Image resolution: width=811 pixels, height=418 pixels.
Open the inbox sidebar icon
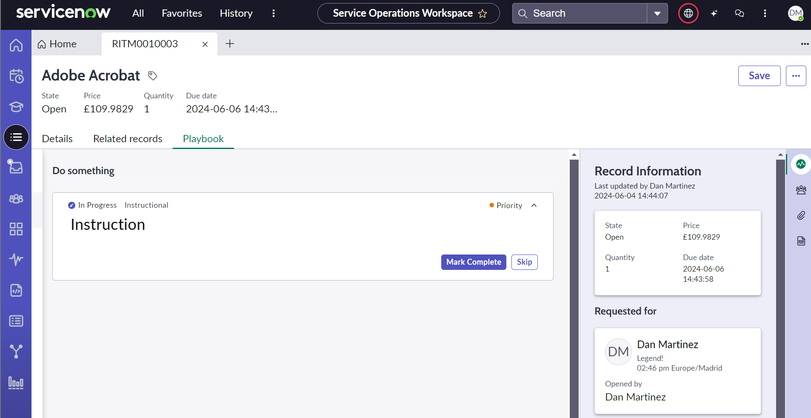pyautogui.click(x=16, y=167)
